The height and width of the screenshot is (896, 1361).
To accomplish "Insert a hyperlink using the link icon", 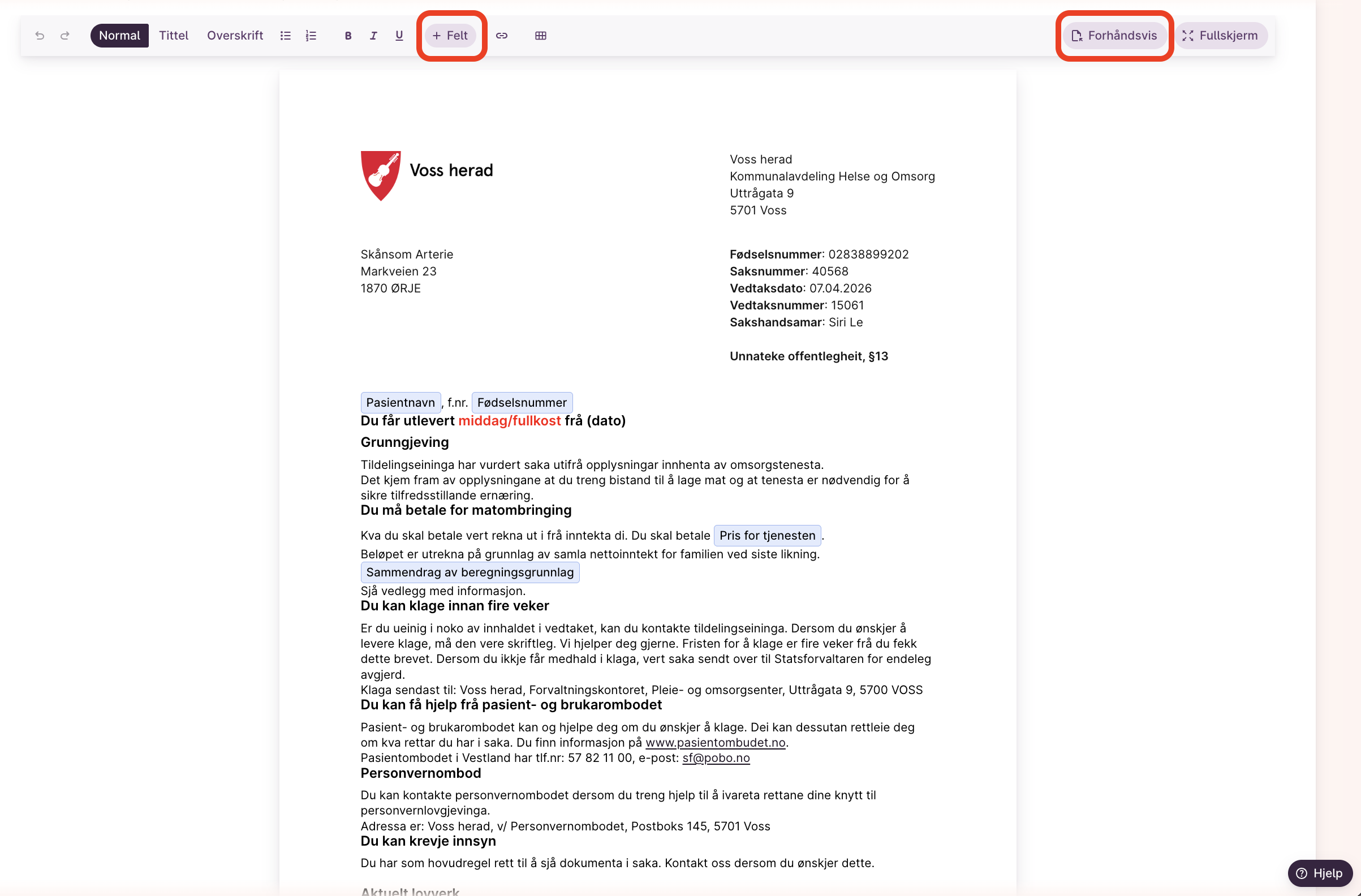I will [502, 36].
